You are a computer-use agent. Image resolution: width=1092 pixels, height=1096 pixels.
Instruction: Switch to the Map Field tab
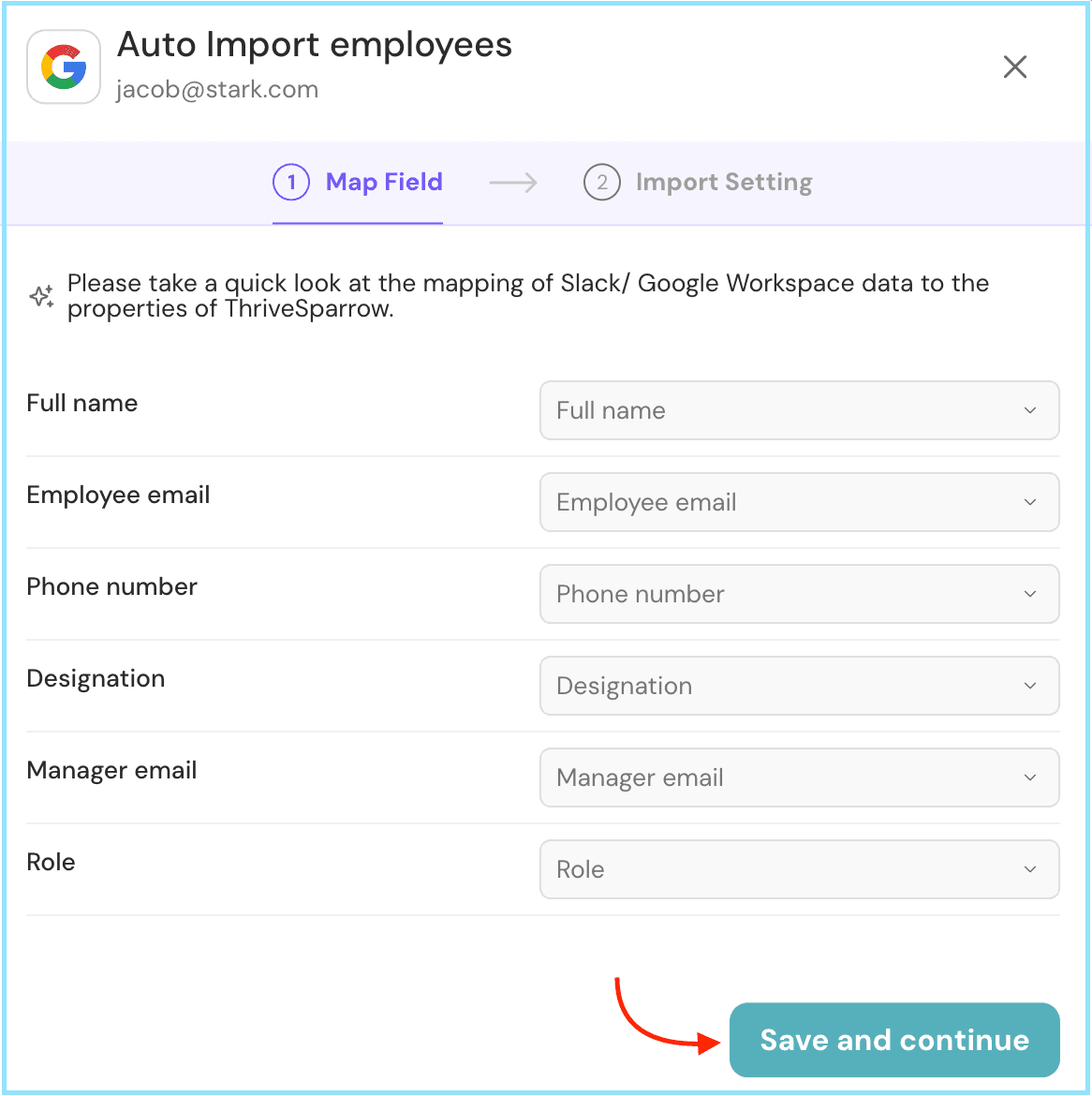point(384,183)
